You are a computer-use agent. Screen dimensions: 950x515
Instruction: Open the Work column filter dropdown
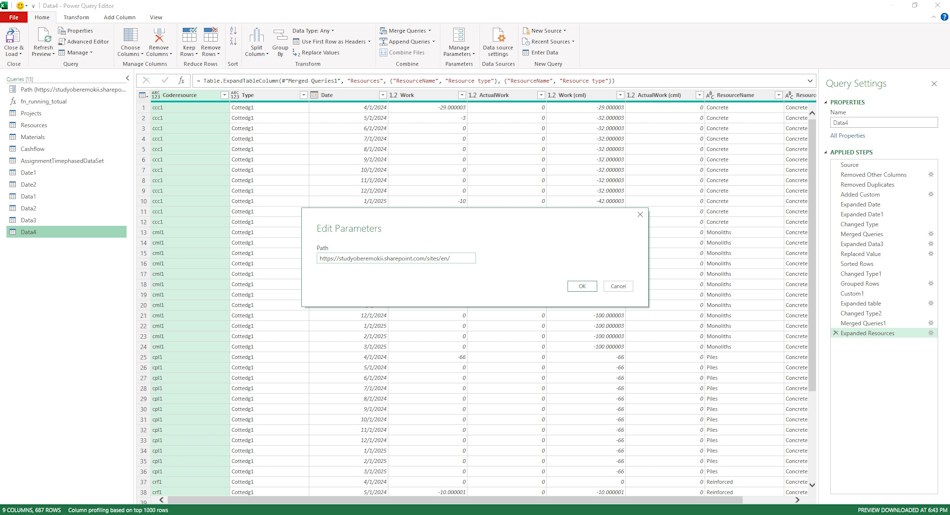(x=462, y=95)
